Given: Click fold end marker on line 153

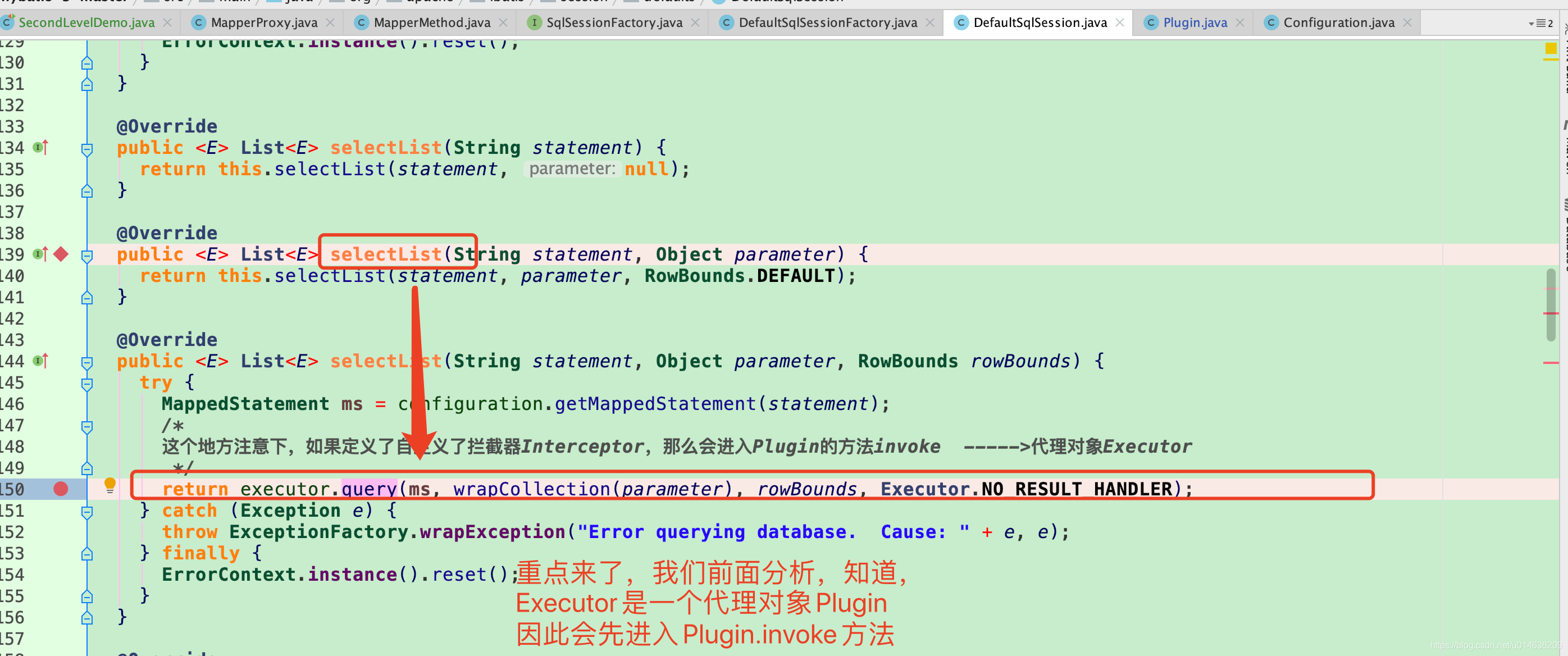Looking at the screenshot, I should [x=87, y=554].
